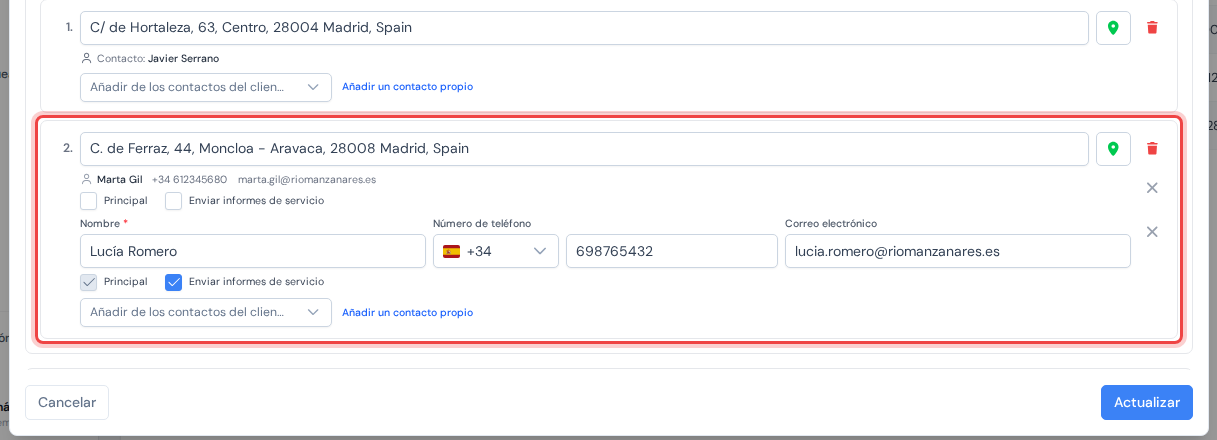The height and width of the screenshot is (440, 1217).
Task: Delete the C/ de Hortaleza address
Action: pyautogui.click(x=1152, y=28)
